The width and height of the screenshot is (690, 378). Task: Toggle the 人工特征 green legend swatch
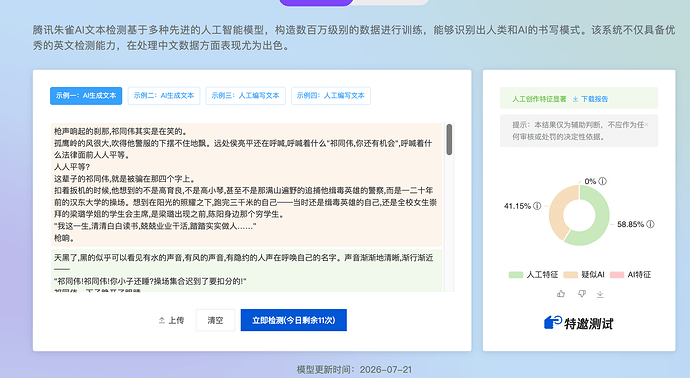coord(516,275)
